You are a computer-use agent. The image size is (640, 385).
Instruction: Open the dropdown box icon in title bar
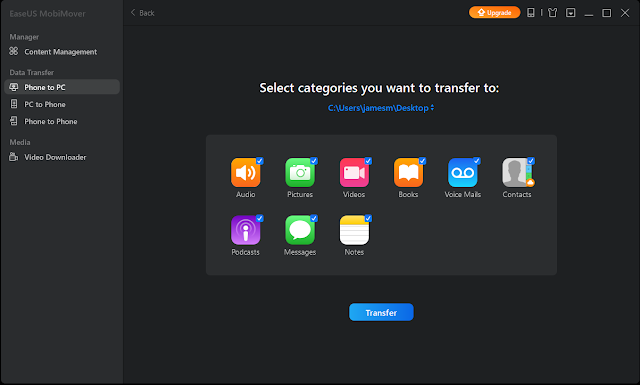(571, 13)
